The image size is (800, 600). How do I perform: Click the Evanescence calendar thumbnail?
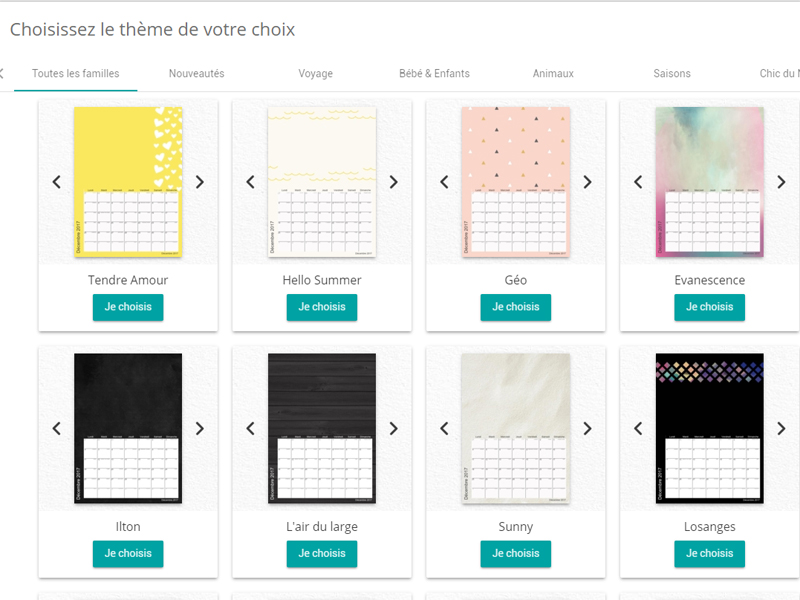pos(710,182)
